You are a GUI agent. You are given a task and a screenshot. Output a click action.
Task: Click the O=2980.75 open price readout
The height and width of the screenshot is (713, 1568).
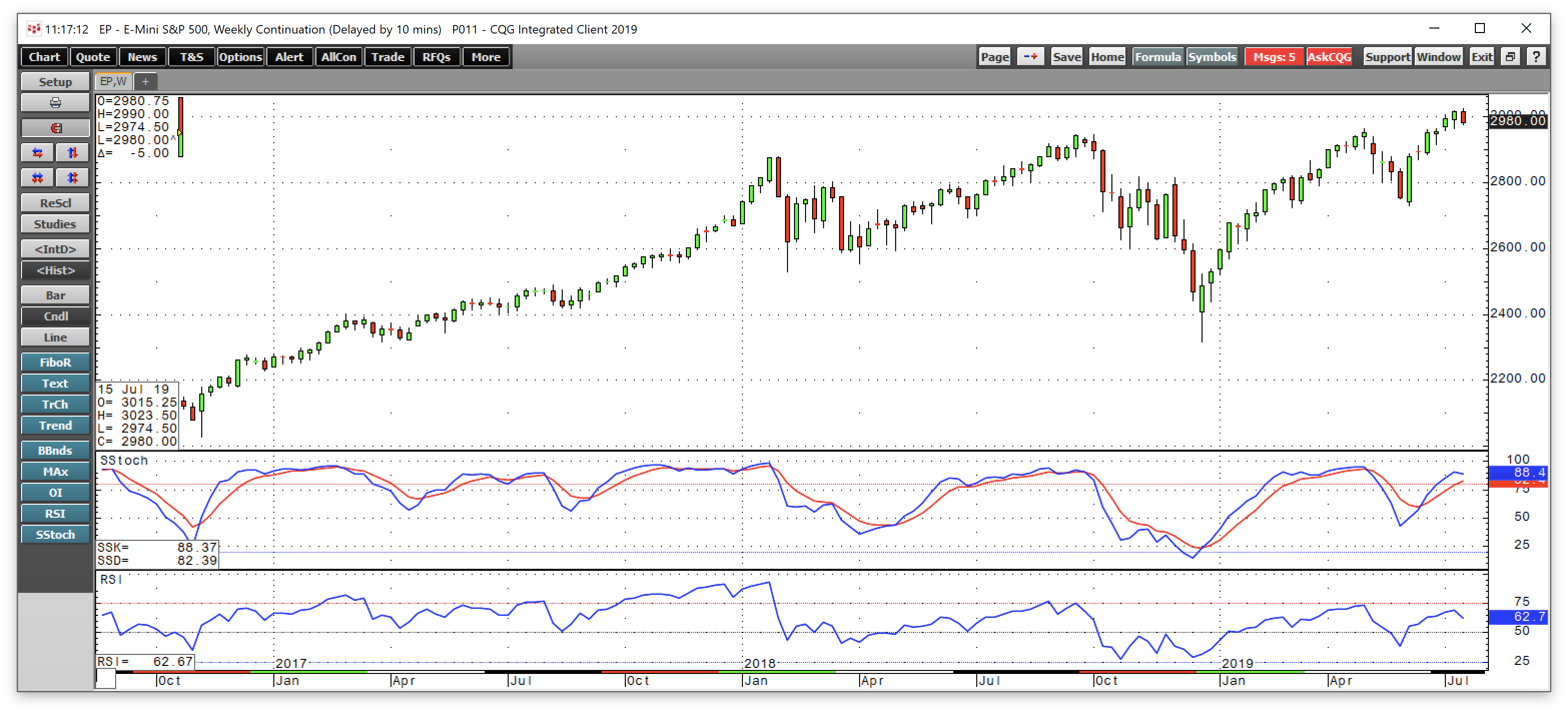tap(133, 101)
